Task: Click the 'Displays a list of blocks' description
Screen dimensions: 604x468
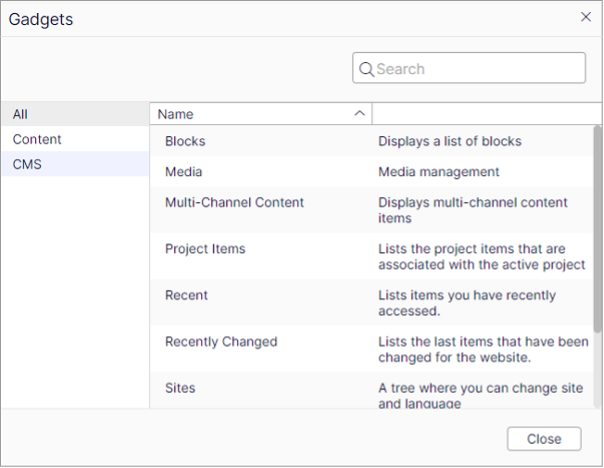Action: (x=449, y=141)
